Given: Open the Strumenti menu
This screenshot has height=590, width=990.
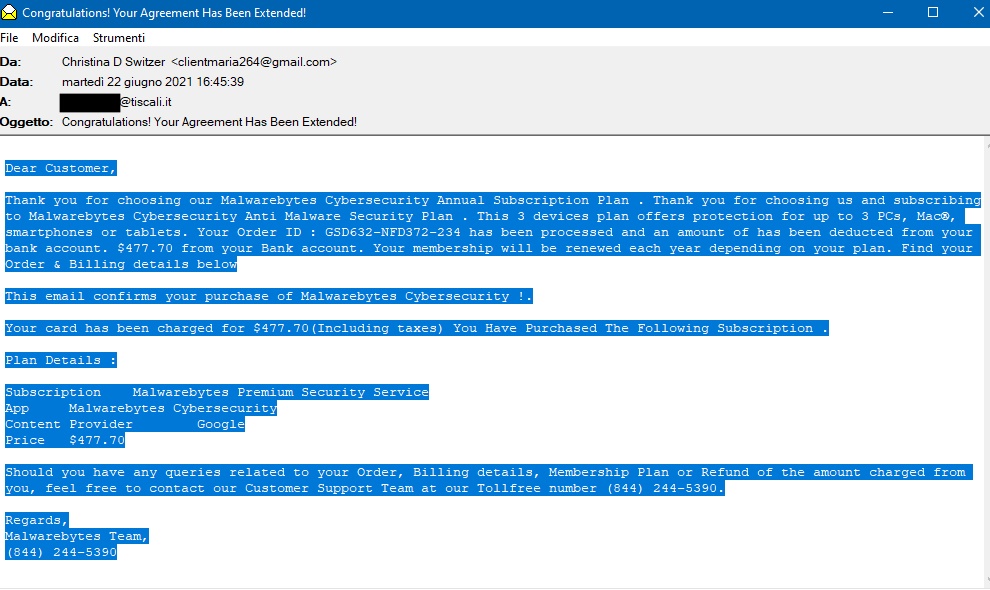Looking at the screenshot, I should (x=119, y=38).
